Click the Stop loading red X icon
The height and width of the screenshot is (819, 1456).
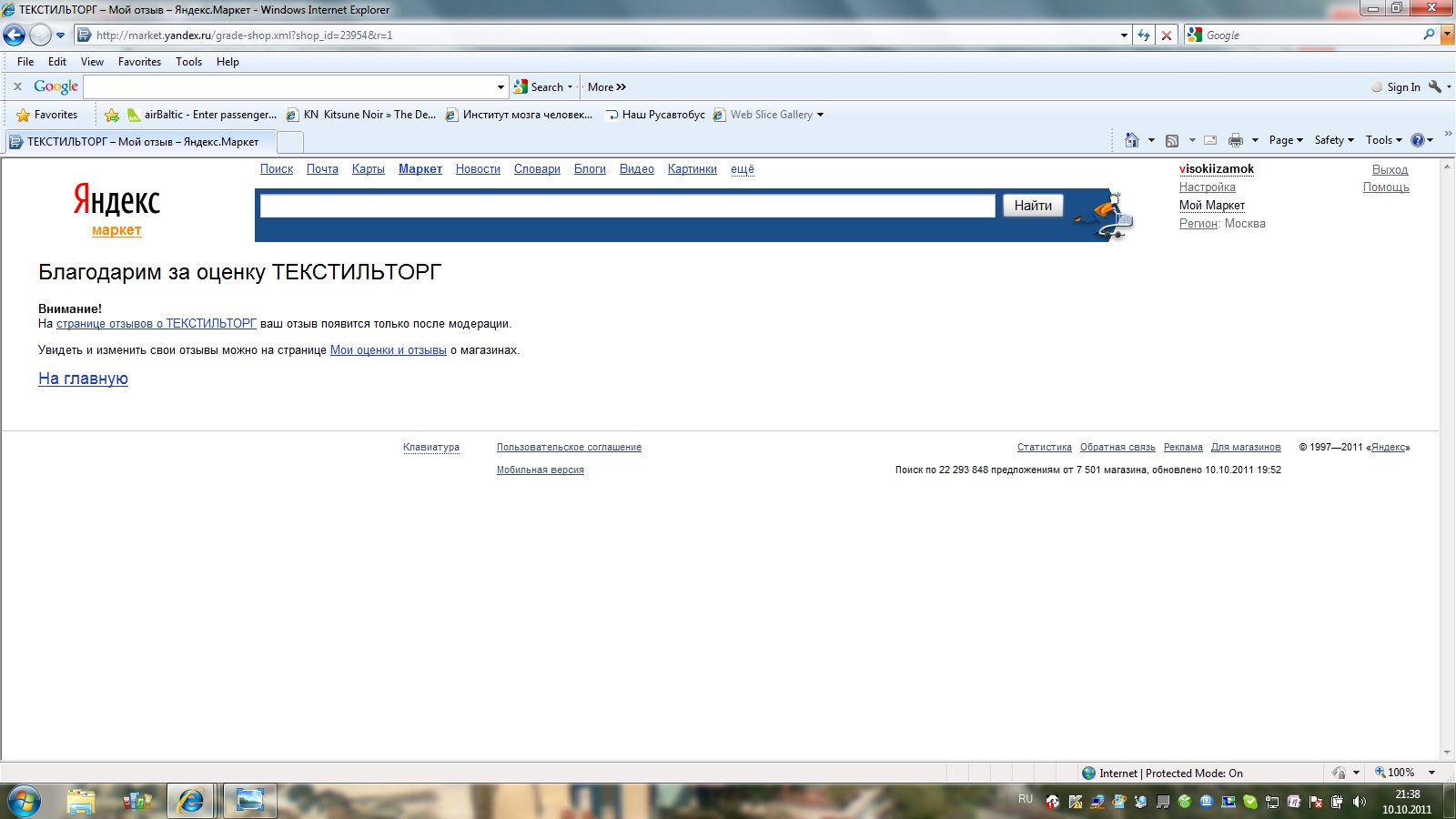pos(1167,35)
